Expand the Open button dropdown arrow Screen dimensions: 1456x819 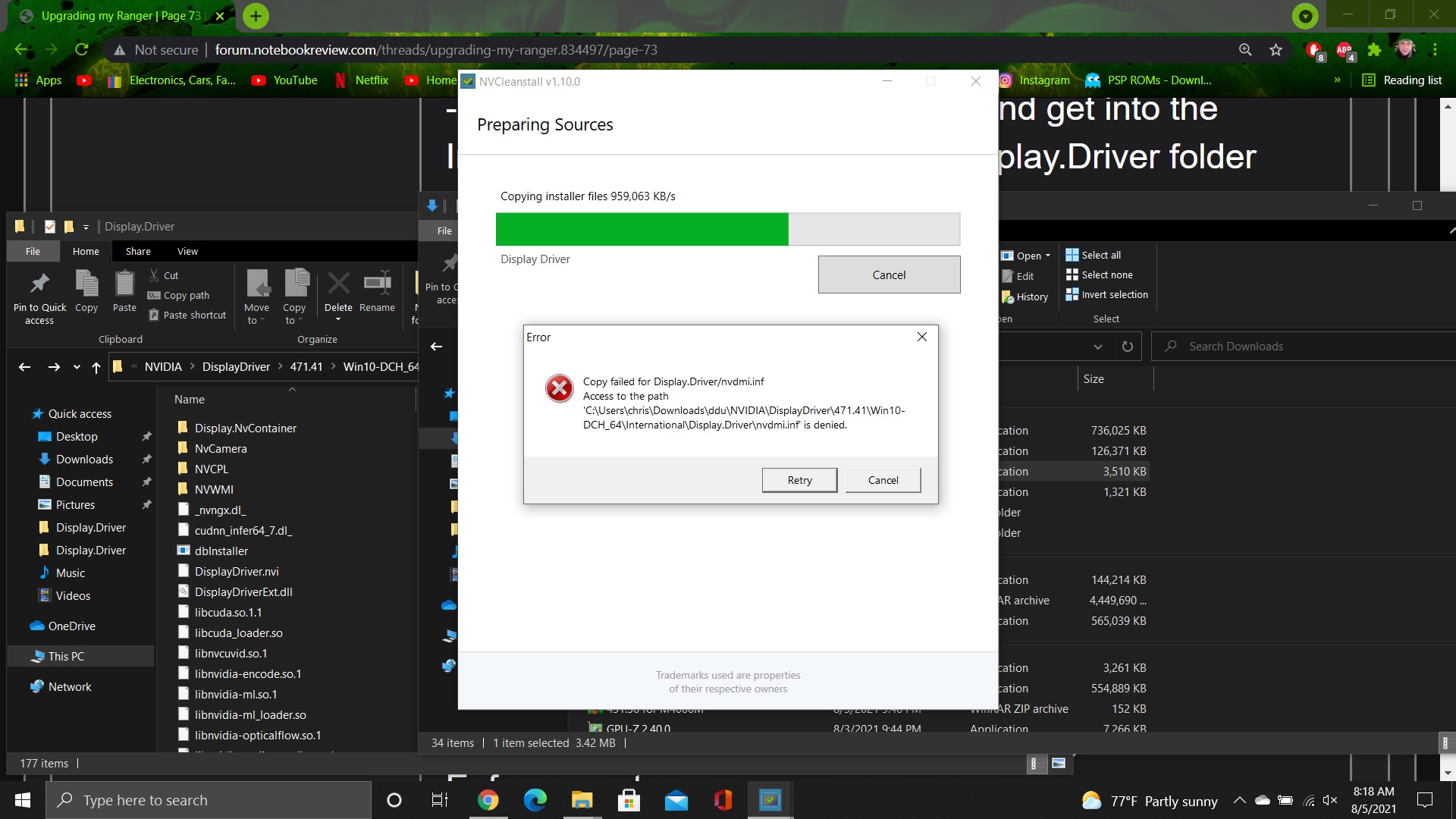[1048, 256]
